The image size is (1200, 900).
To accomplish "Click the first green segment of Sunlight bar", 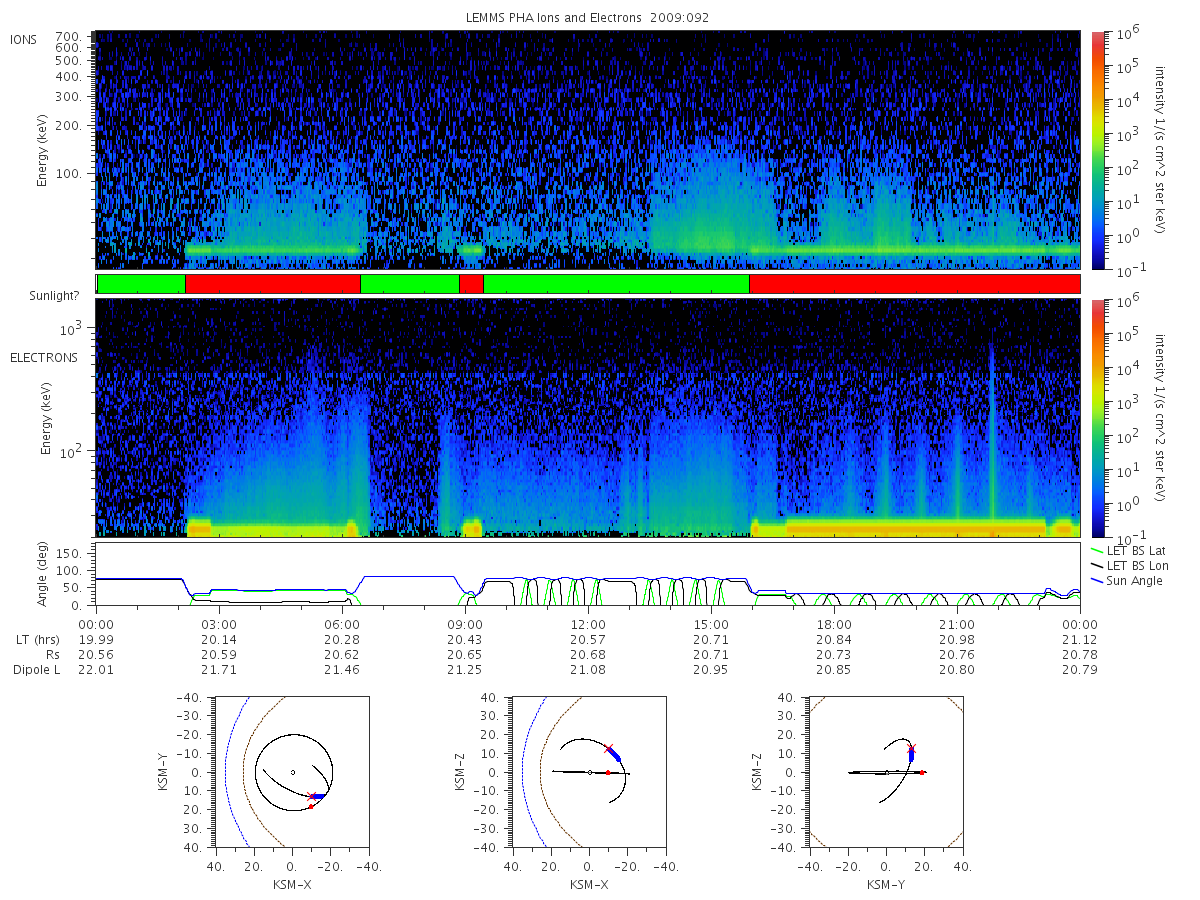I will click(142, 284).
